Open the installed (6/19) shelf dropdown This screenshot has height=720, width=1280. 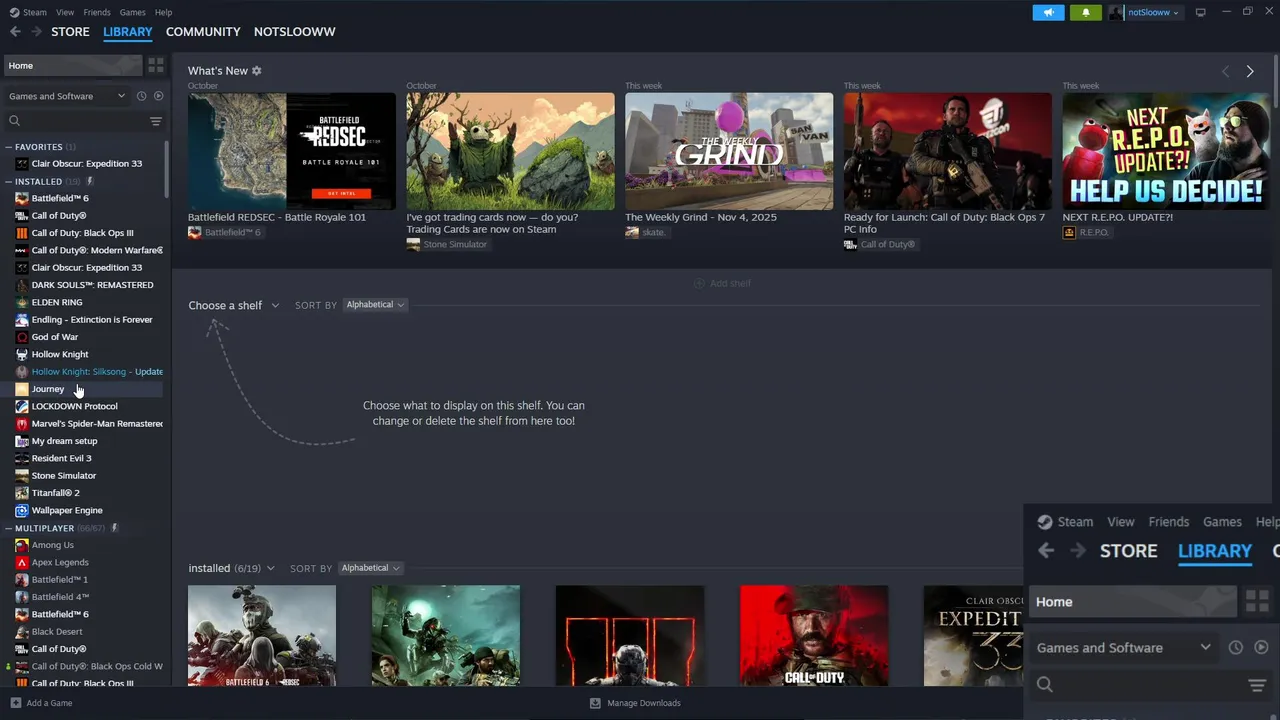(x=231, y=568)
